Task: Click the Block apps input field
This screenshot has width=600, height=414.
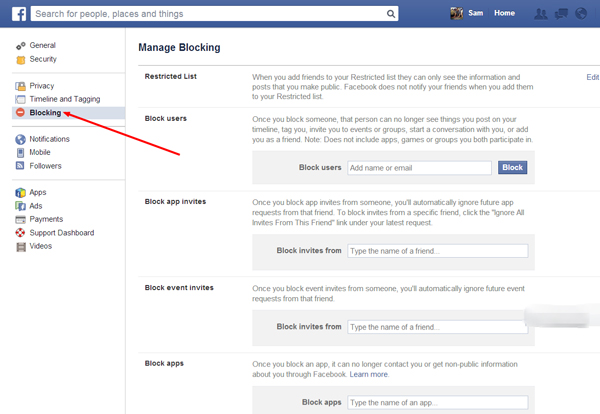Action: 436,402
